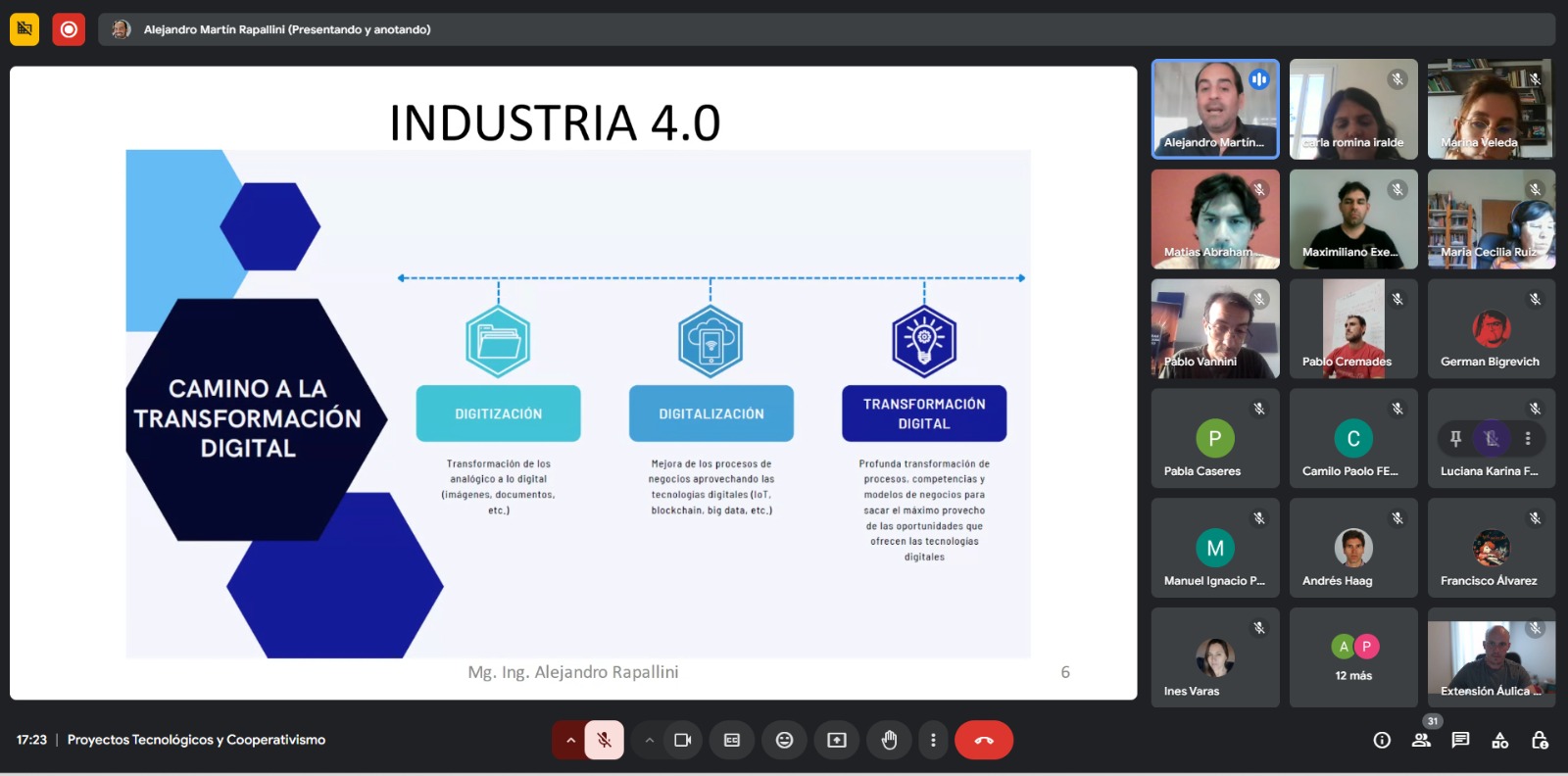Image resolution: width=1568 pixels, height=776 pixels.
Task: Send an emoji reaction
Action: 784,740
